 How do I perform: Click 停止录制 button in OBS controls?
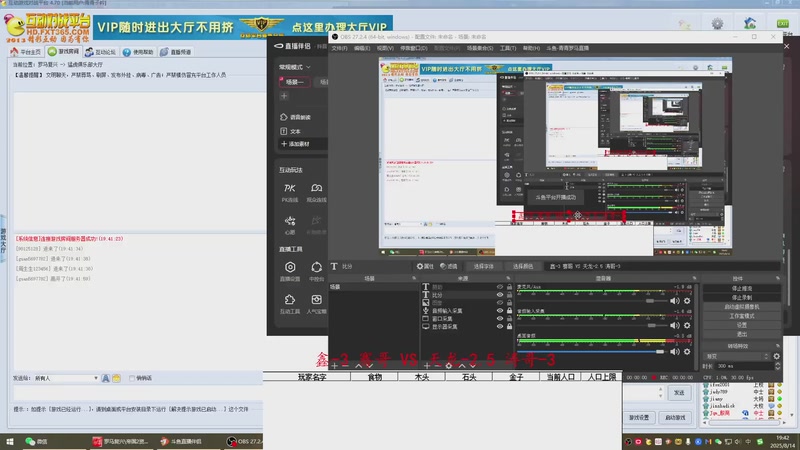click(x=741, y=297)
